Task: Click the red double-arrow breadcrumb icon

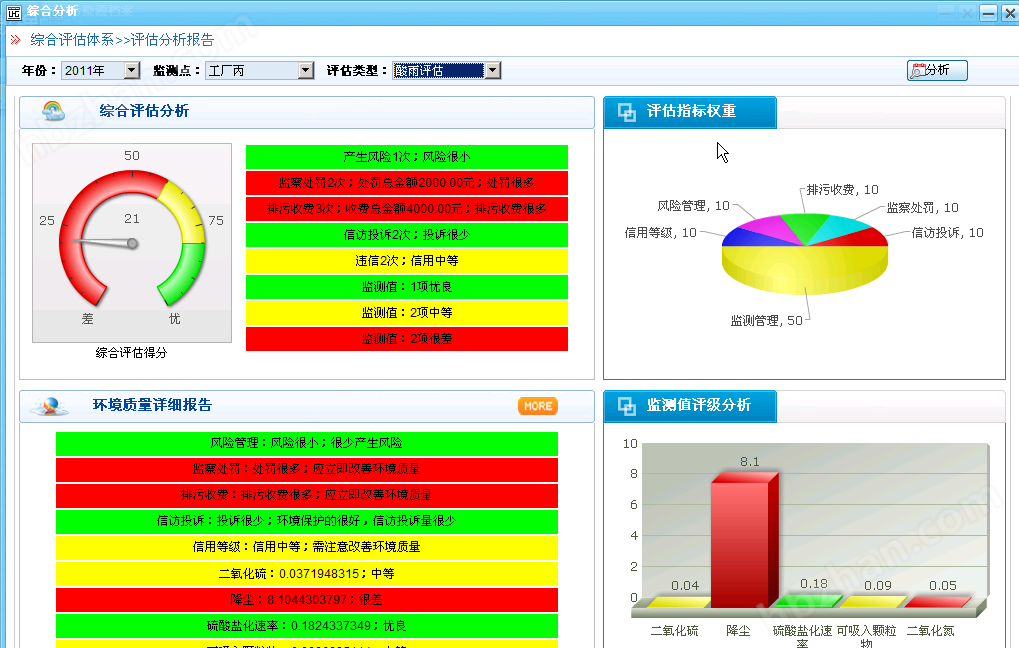Action: point(15,40)
